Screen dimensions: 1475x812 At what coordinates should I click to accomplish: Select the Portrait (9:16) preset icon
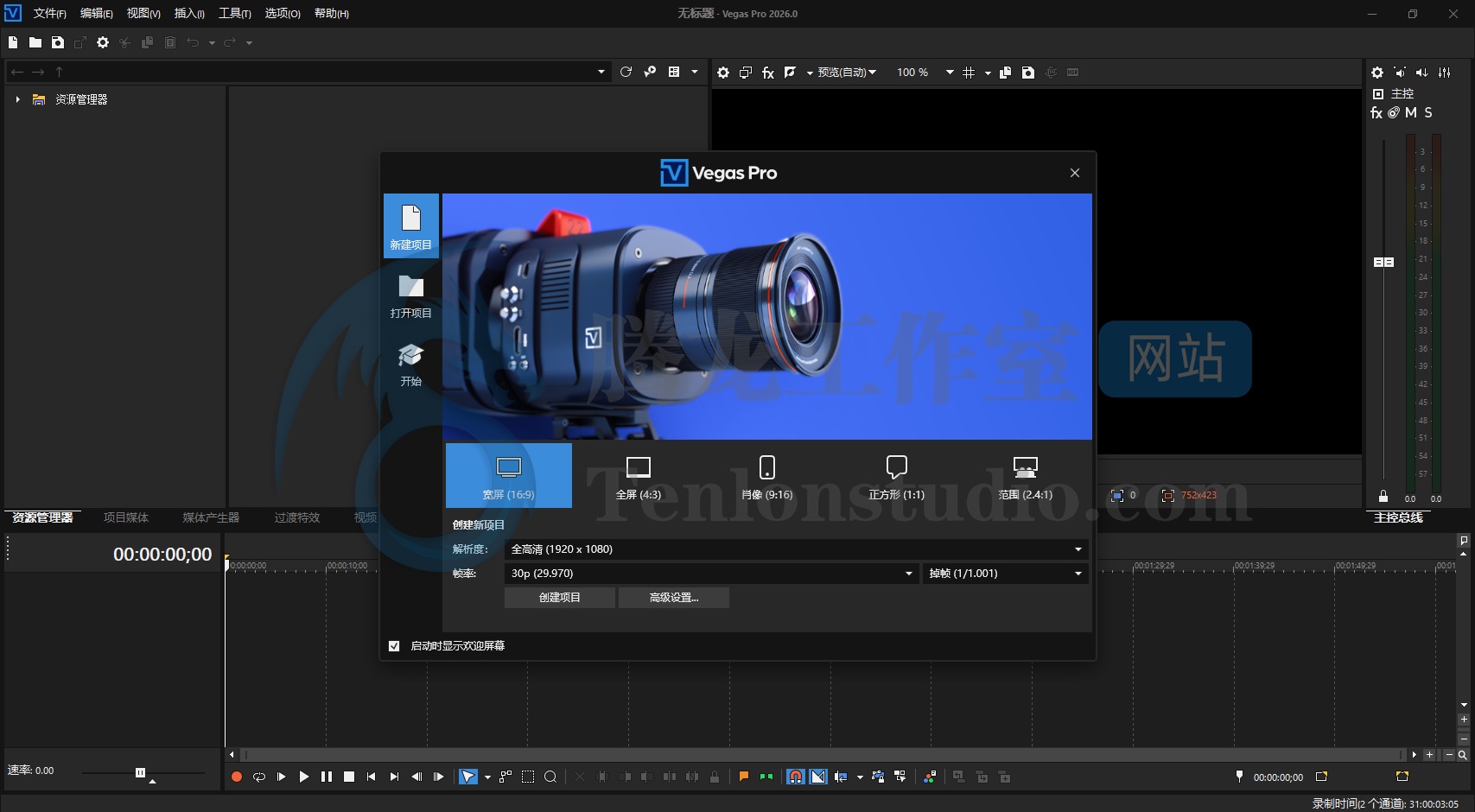(x=766, y=467)
